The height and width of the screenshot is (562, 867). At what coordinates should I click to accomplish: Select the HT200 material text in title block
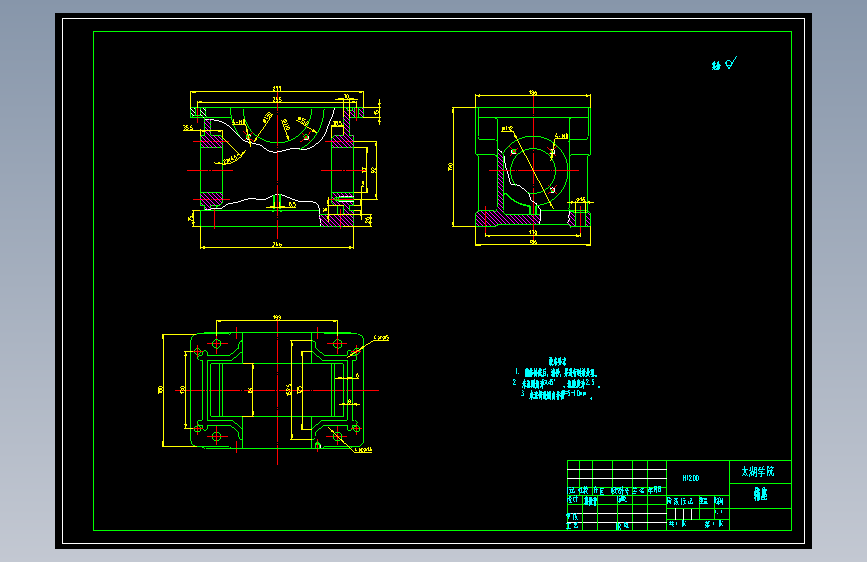(x=691, y=478)
